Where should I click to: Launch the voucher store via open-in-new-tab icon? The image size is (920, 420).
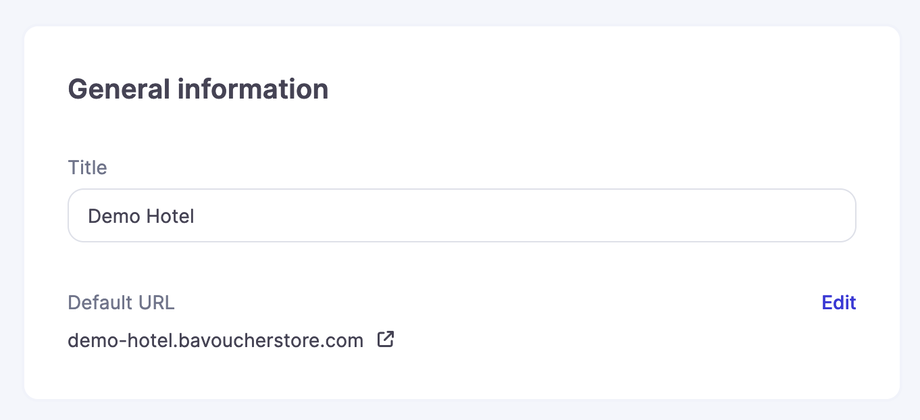click(385, 340)
